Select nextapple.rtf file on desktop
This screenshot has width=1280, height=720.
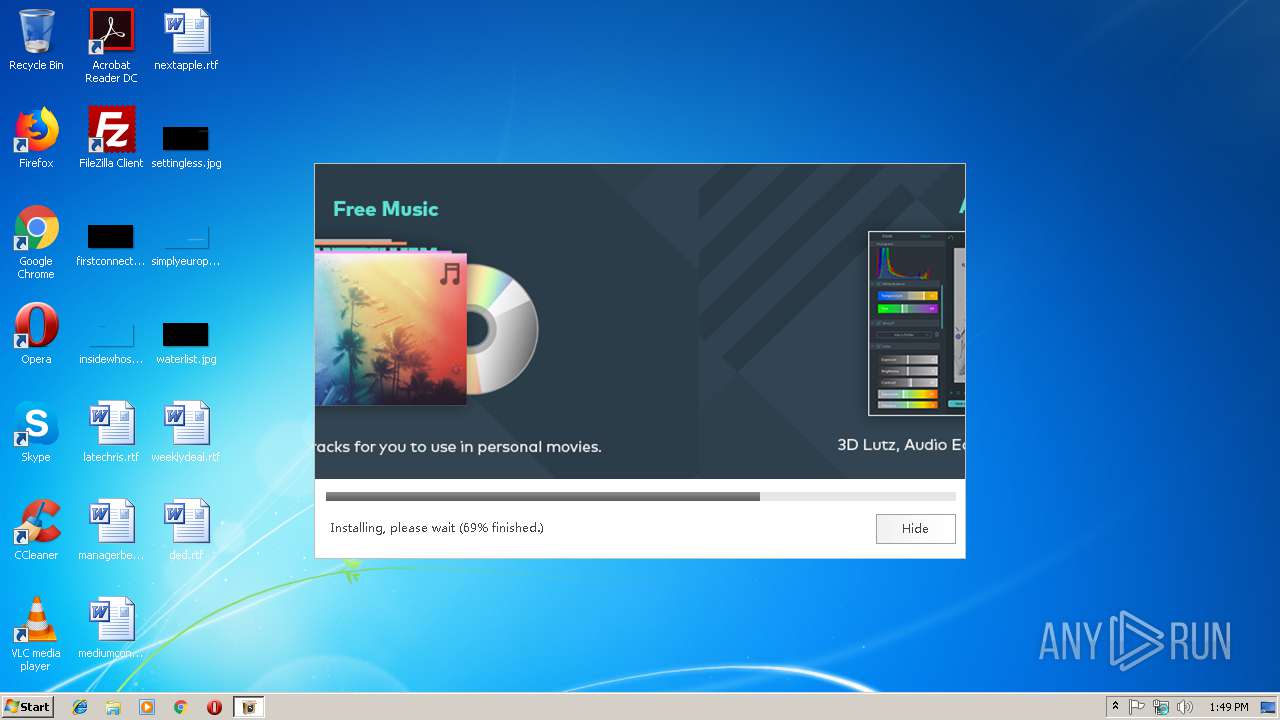point(186,40)
